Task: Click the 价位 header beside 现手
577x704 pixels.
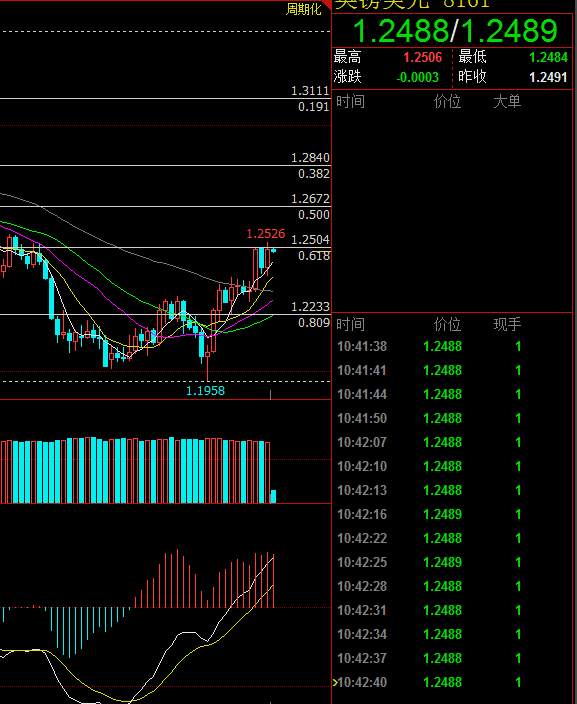Action: tap(447, 324)
